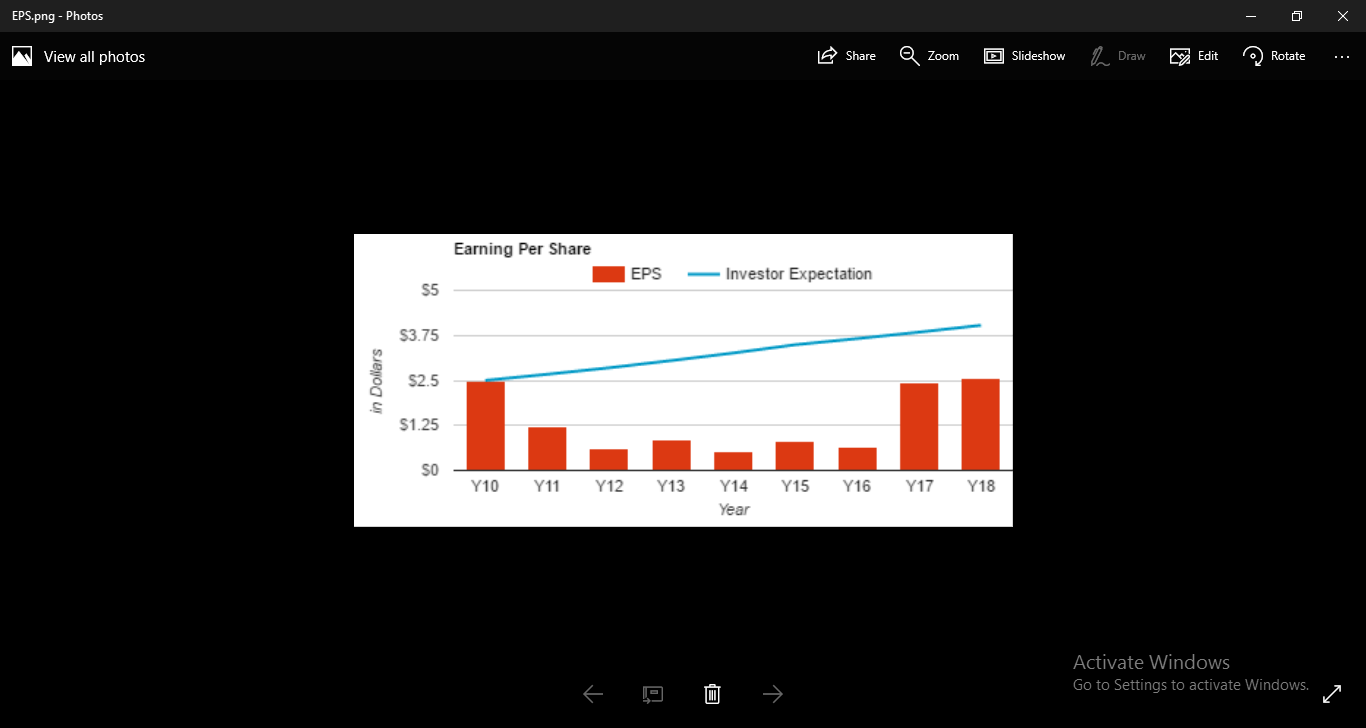
Task: Open View all photos
Action: (x=94, y=56)
